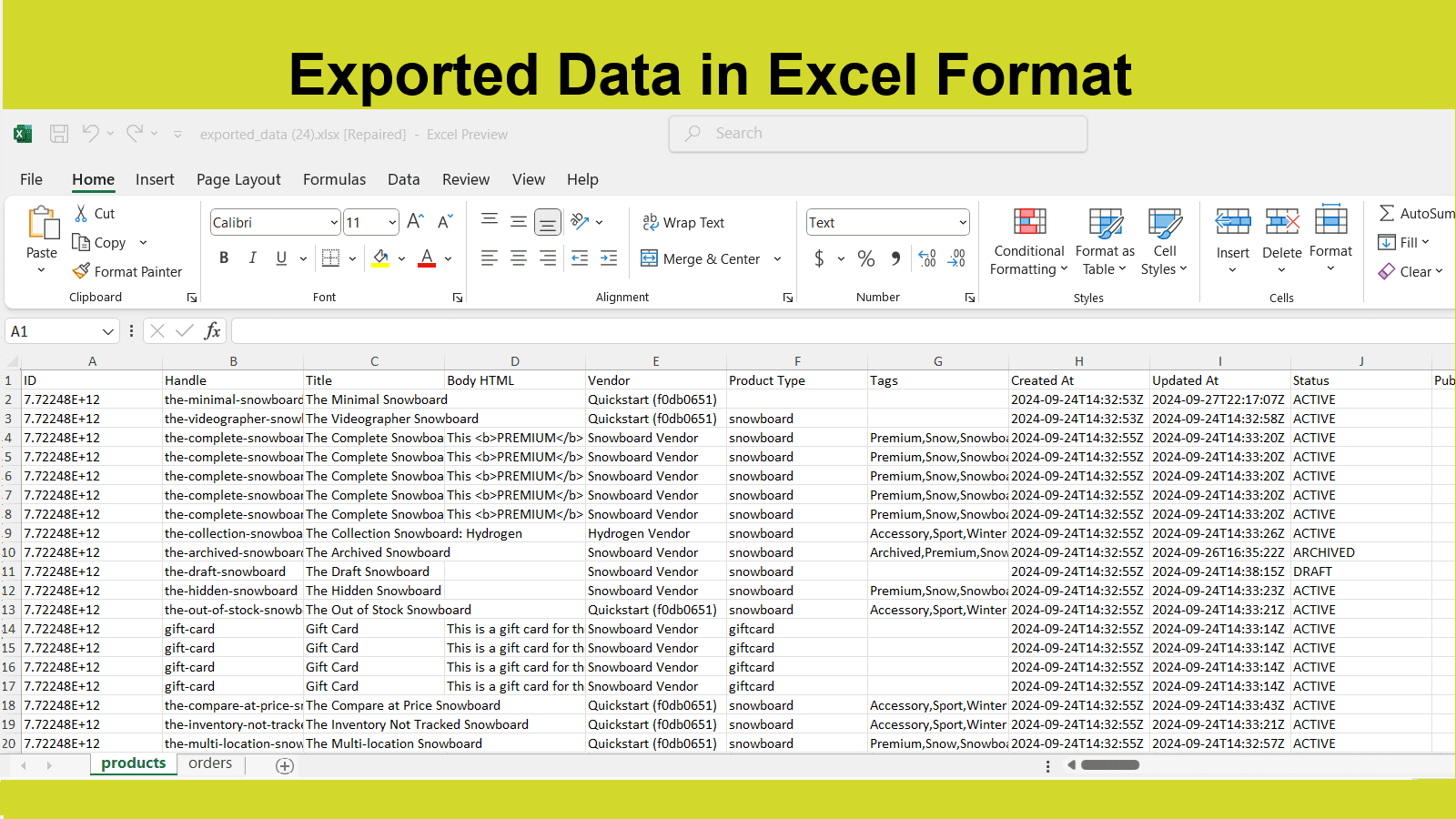The width and height of the screenshot is (1456, 819).
Task: Click the Format Painter brush icon
Action: [x=81, y=271]
